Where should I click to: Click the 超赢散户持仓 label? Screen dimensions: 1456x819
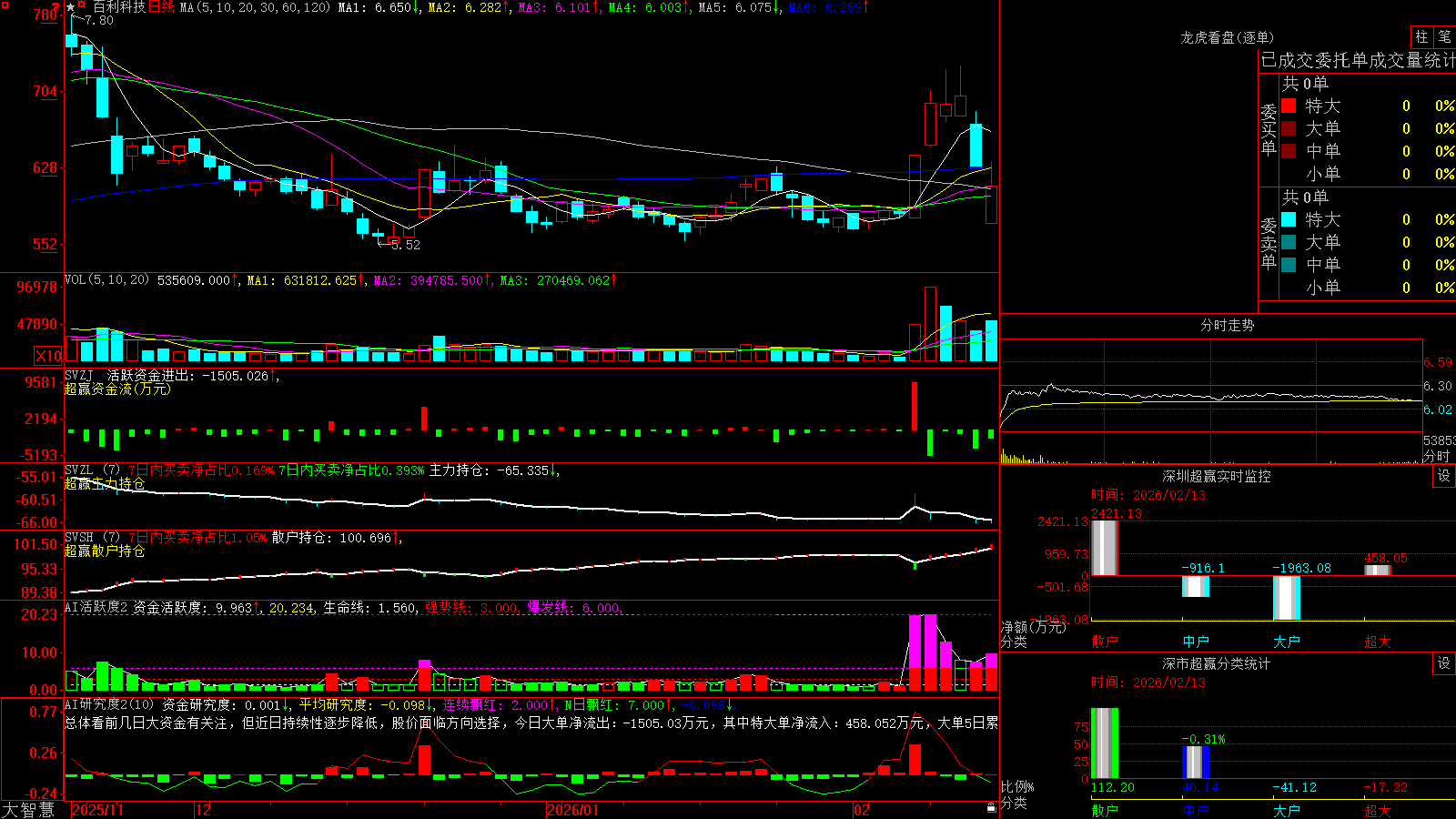105,551
